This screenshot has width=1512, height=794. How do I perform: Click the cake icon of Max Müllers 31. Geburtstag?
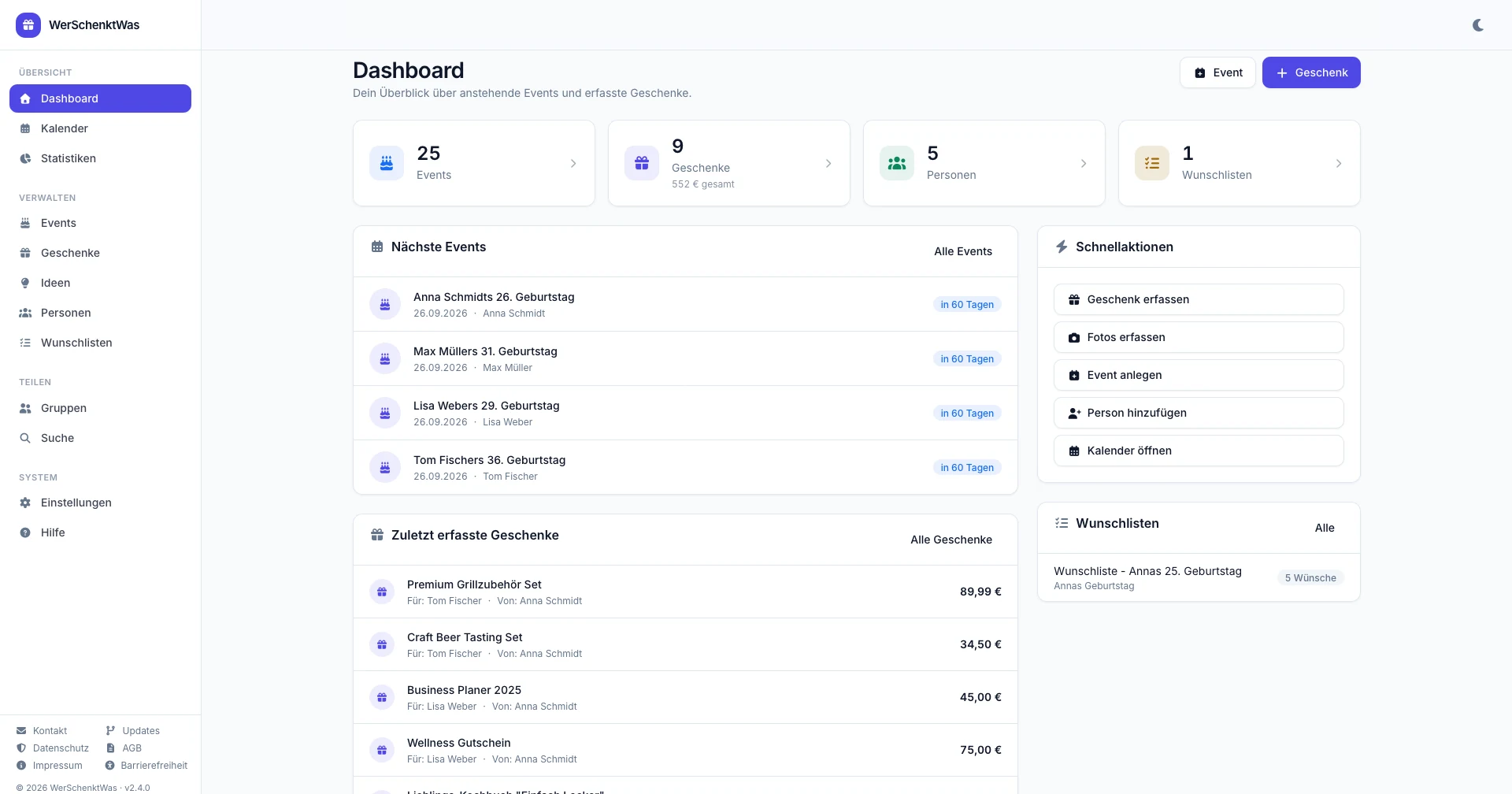(385, 358)
